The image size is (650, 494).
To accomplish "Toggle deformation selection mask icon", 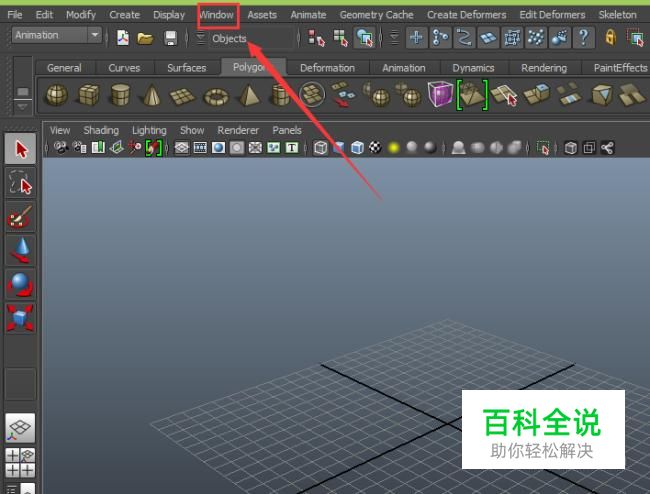I will click(512, 38).
